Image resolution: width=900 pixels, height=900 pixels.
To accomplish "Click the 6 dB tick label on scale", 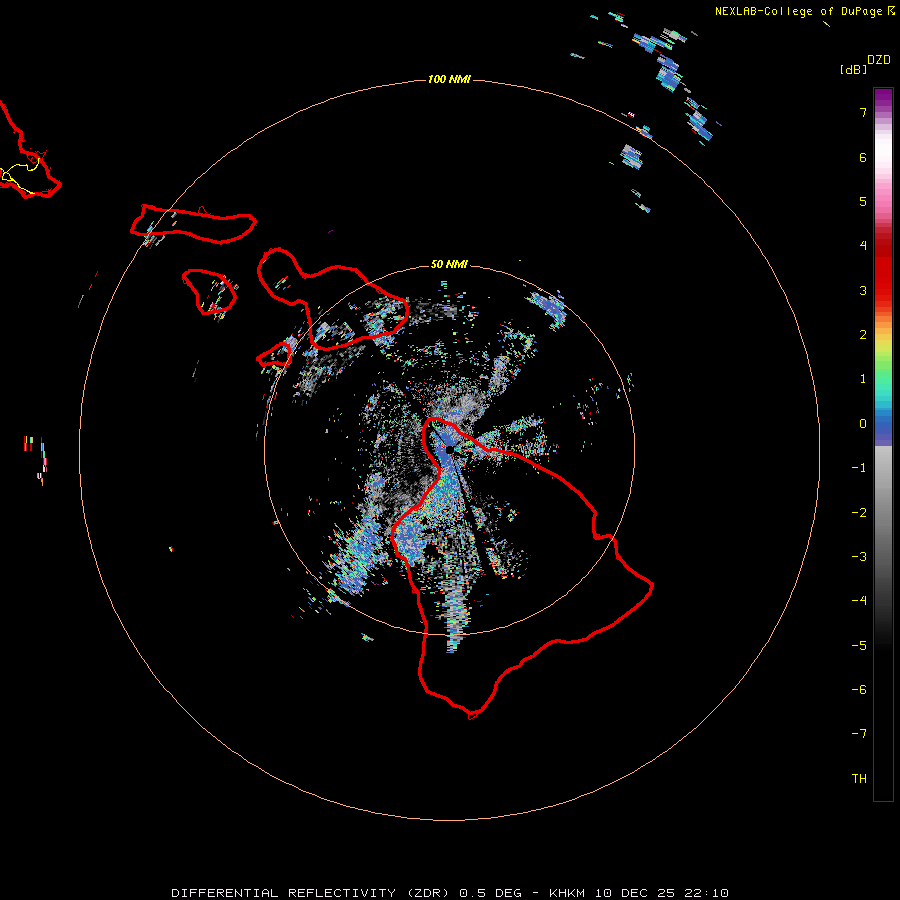I will (863, 157).
